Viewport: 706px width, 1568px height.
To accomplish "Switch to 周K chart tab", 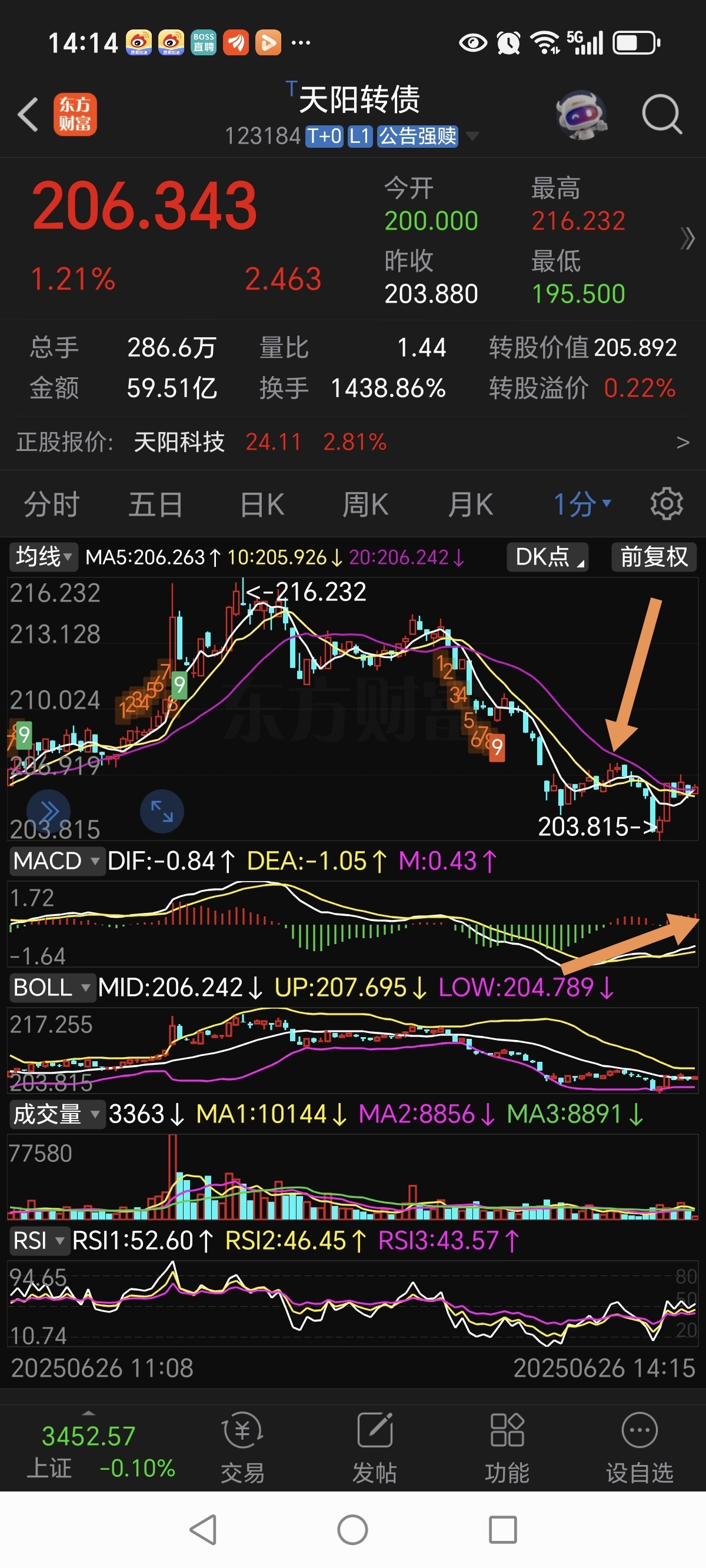I will pos(365,504).
